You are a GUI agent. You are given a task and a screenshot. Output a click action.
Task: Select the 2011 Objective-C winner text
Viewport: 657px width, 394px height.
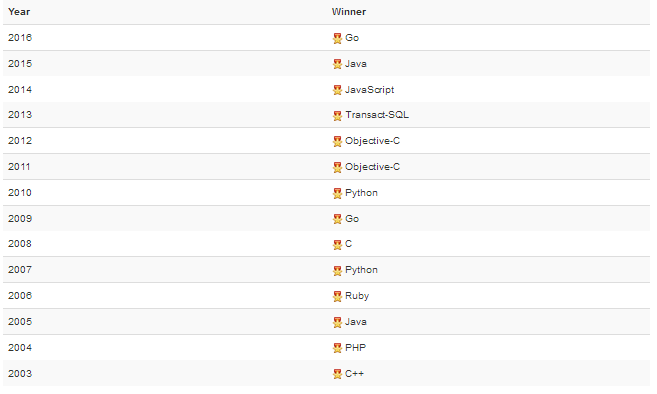(x=372, y=167)
